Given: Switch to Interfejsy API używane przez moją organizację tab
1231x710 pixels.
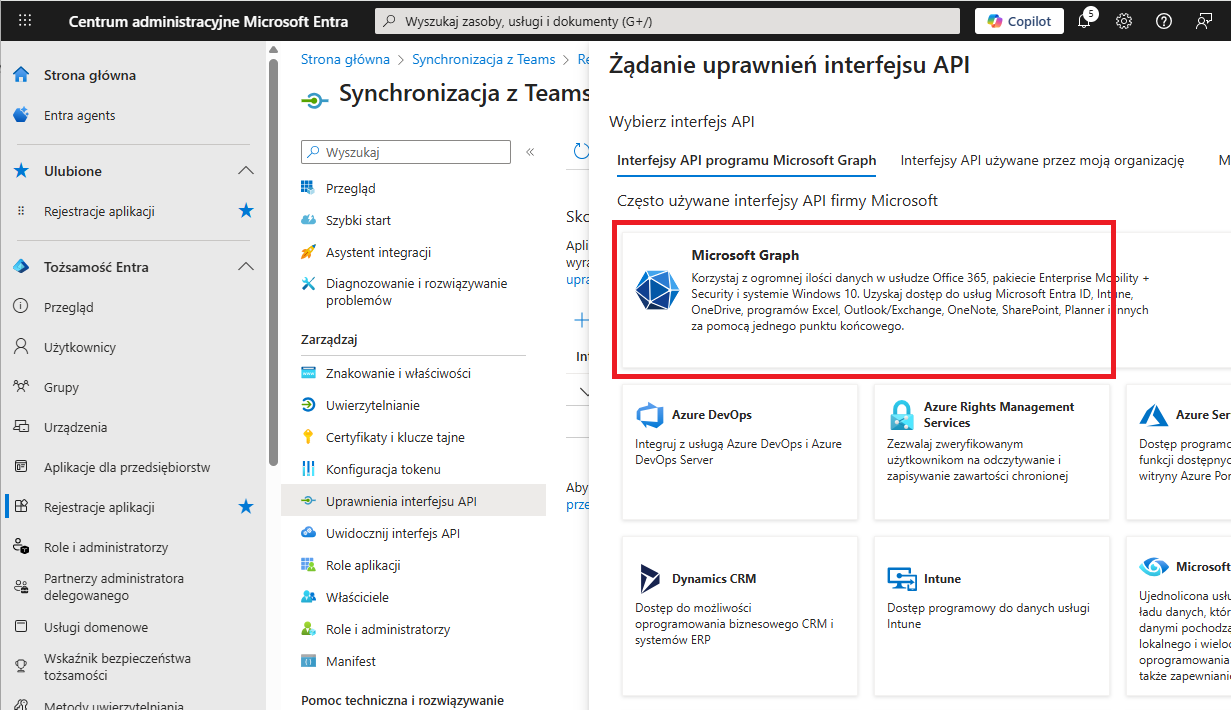Looking at the screenshot, I should coord(1042,160).
